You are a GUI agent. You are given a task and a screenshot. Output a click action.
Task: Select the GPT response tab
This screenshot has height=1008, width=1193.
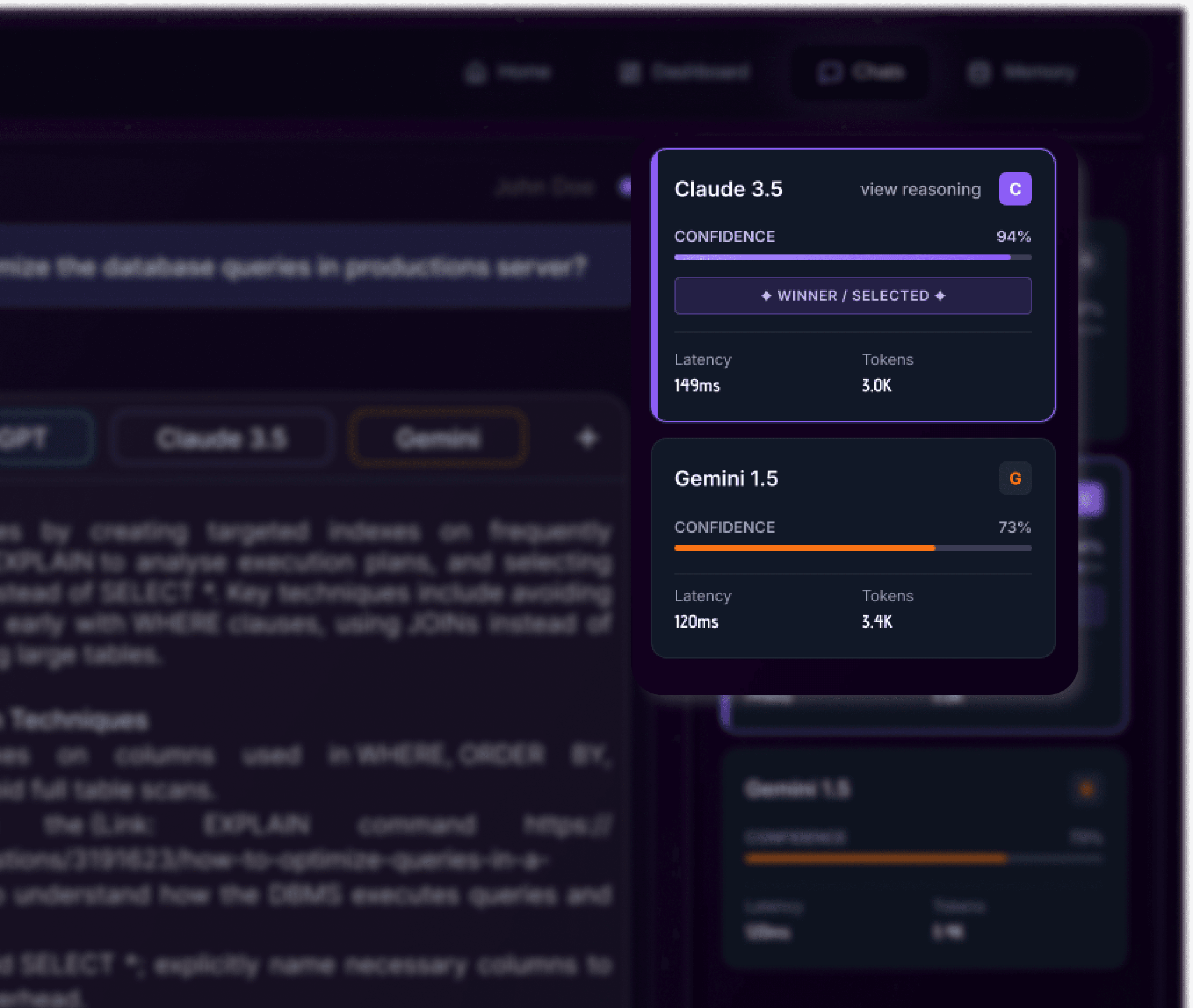point(34,438)
